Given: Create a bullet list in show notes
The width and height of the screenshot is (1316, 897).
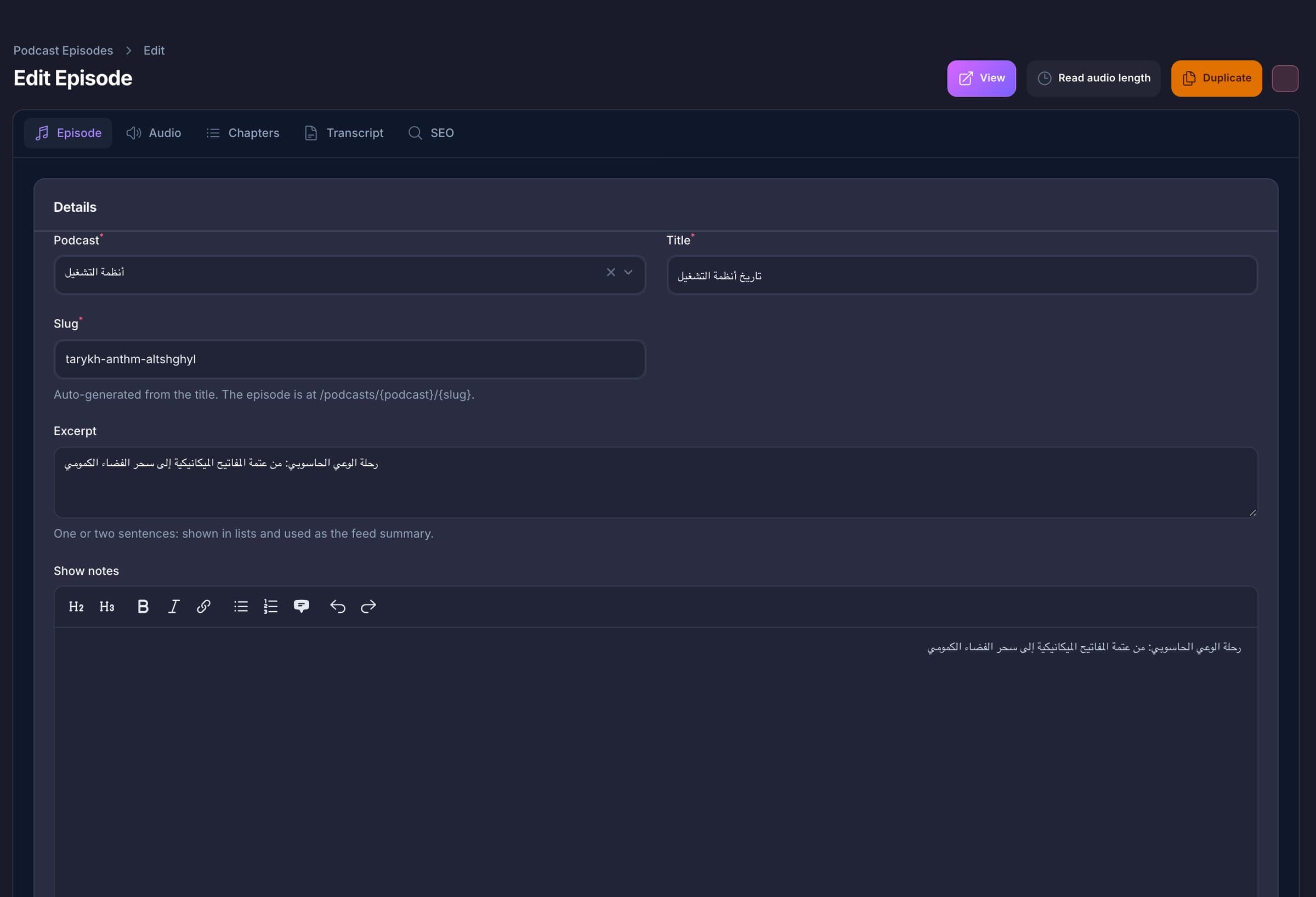Looking at the screenshot, I should point(241,607).
